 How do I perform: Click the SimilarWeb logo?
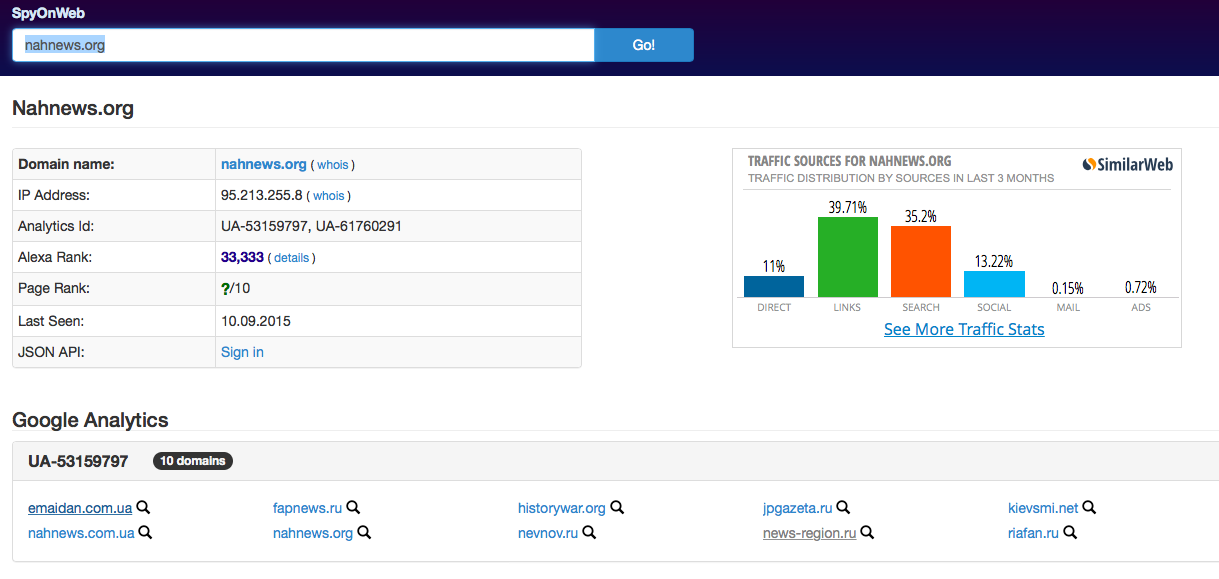pos(1128,165)
